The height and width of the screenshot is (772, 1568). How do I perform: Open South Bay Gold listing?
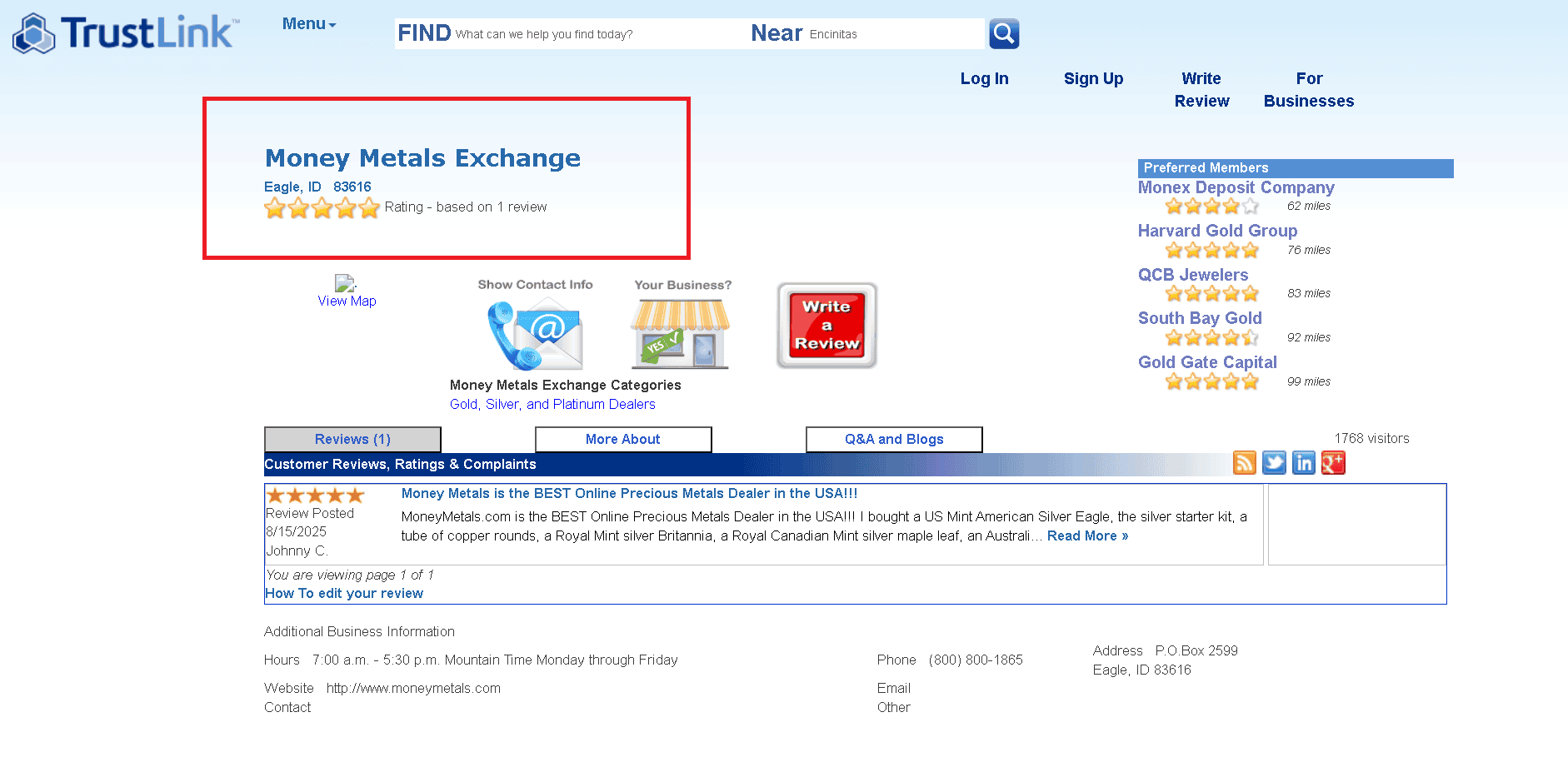(1200, 318)
